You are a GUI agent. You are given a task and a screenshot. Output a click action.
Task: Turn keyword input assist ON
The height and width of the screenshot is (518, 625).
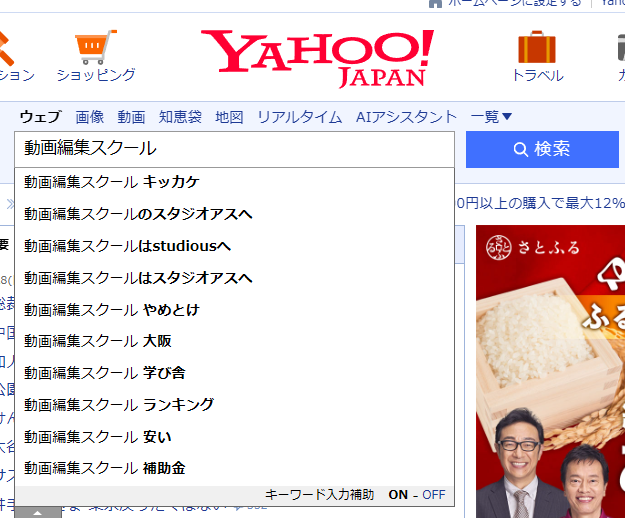pyautogui.click(x=398, y=494)
